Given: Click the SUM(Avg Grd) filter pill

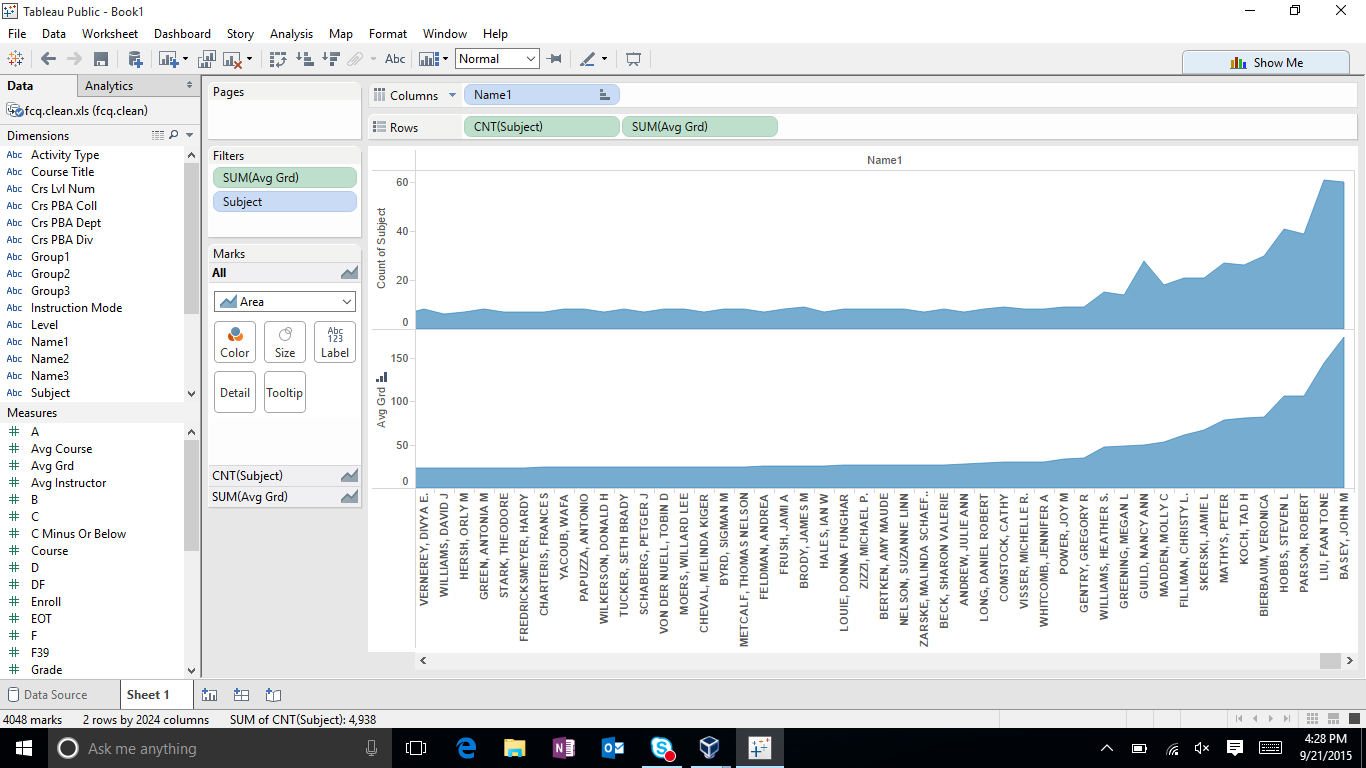Looking at the screenshot, I should click(x=285, y=178).
